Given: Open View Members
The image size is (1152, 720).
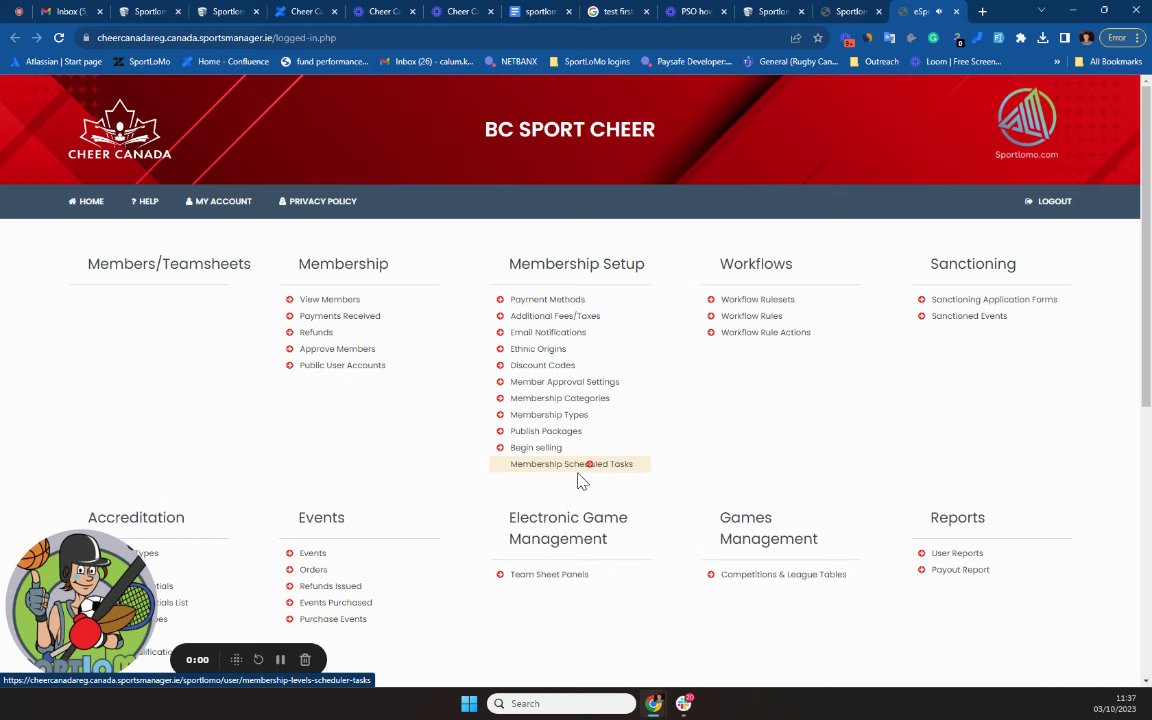Looking at the screenshot, I should [329, 300].
